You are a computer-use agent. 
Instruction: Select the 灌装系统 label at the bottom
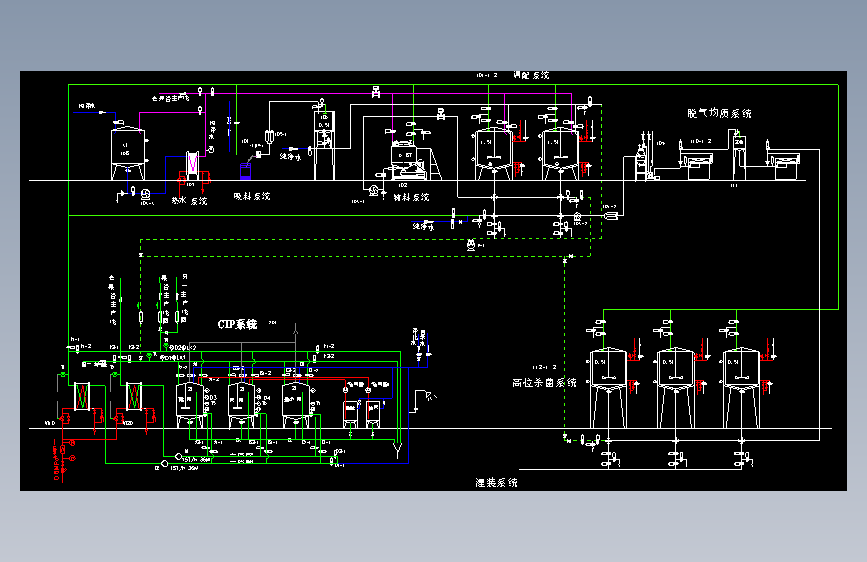(497, 482)
